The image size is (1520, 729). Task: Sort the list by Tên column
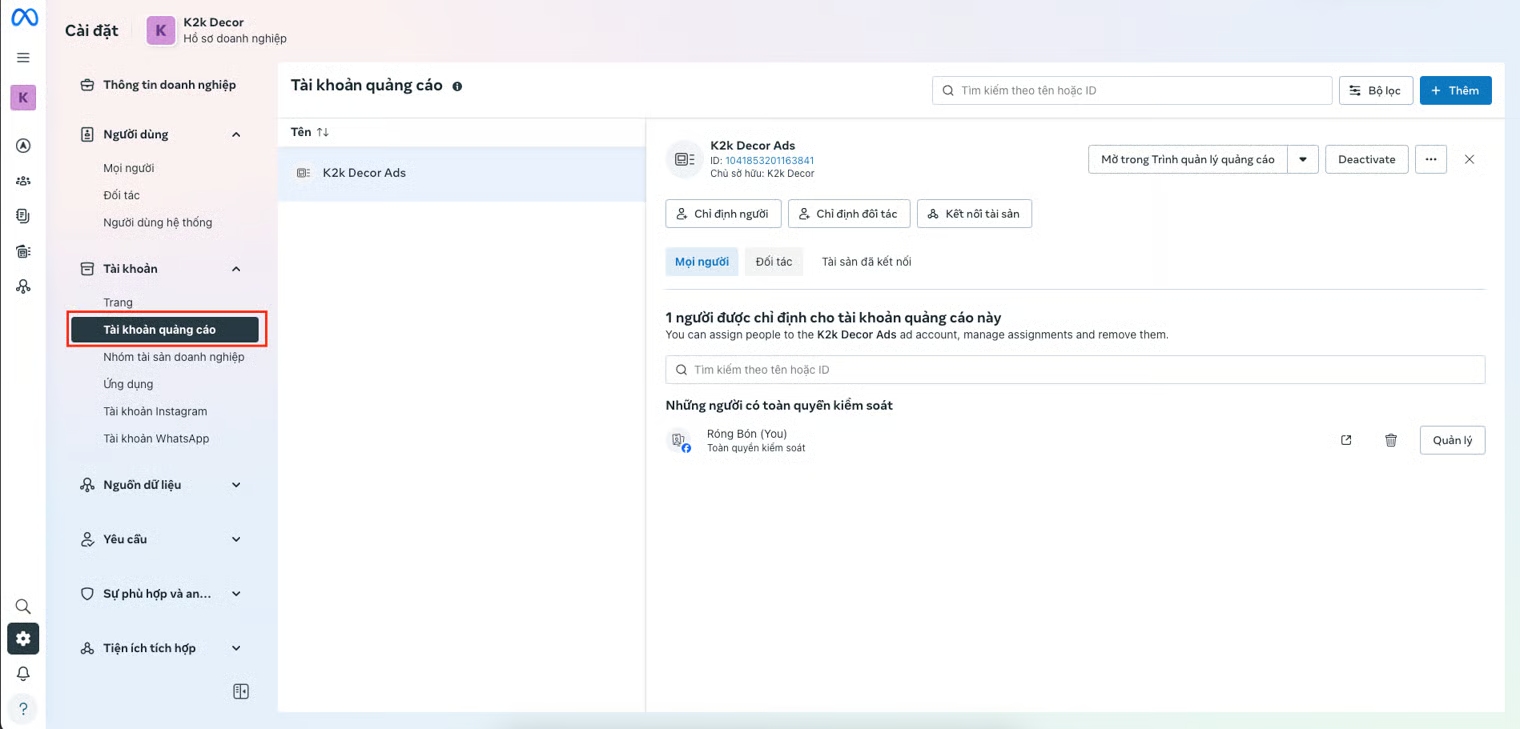point(309,132)
